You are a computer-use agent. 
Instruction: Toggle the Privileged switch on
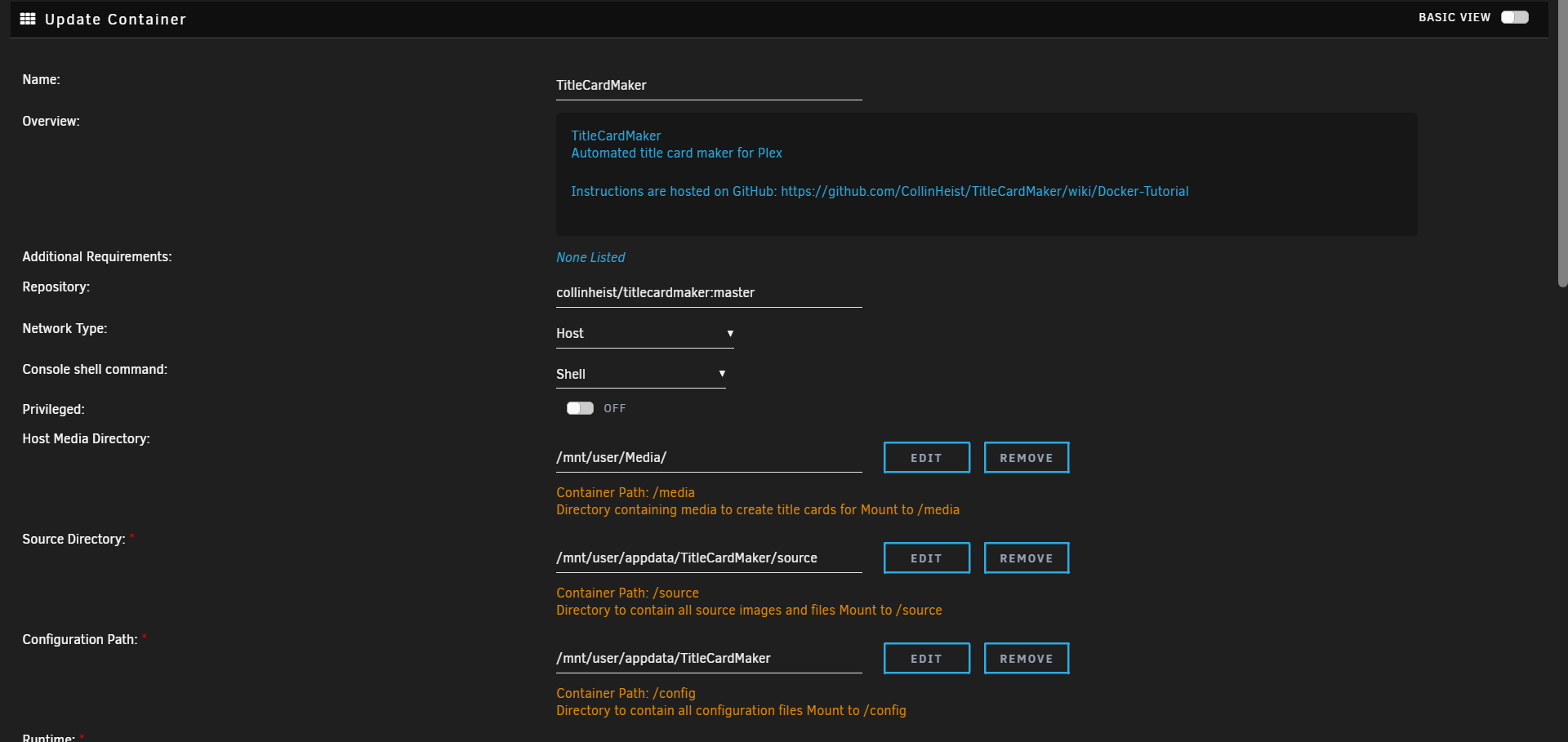pyautogui.click(x=580, y=408)
